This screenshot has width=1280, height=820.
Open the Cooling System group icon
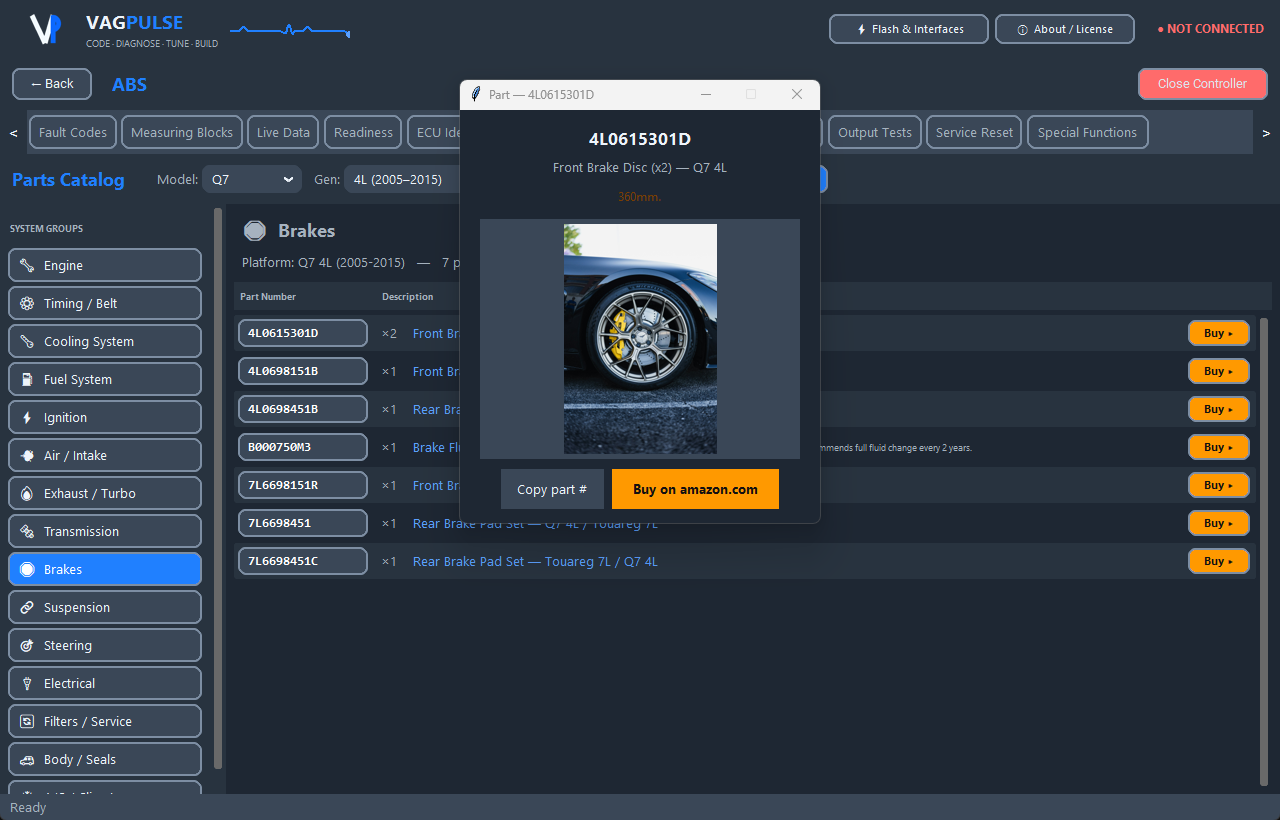pyautogui.click(x=27, y=342)
